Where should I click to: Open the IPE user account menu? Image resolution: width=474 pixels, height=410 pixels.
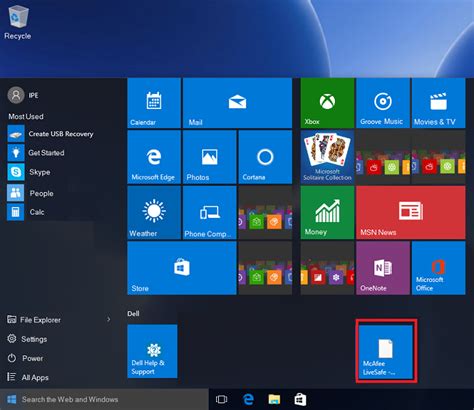(x=23, y=95)
